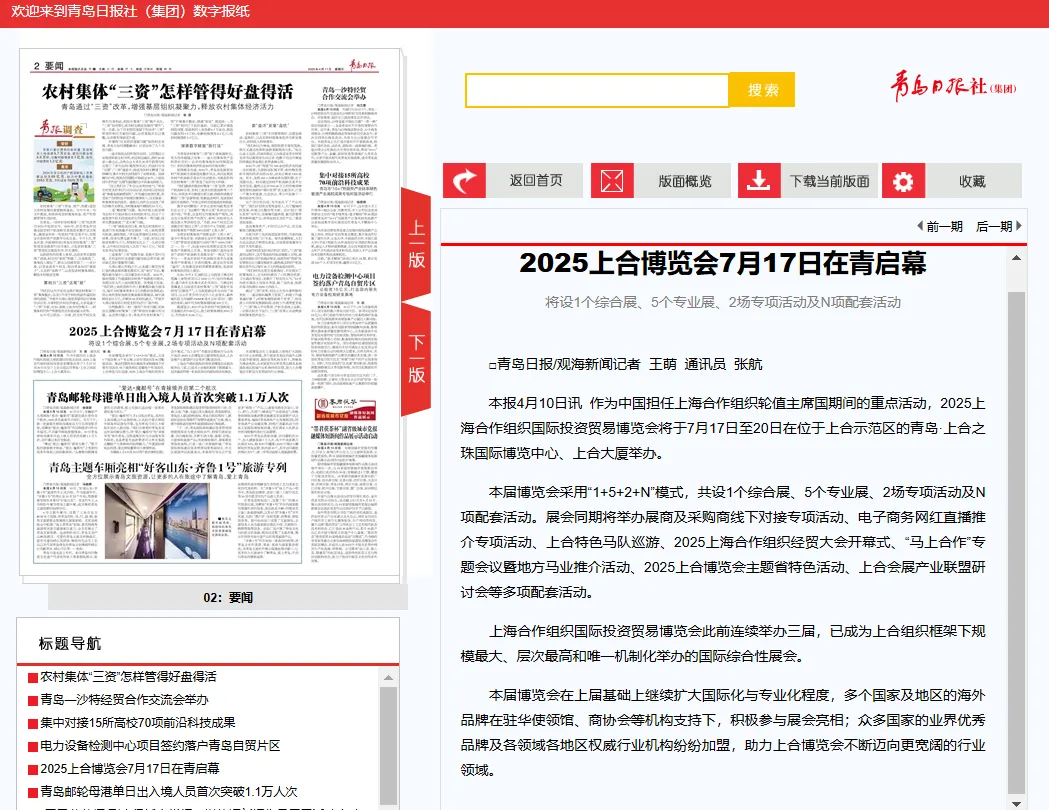The height and width of the screenshot is (810, 1049).
Task: Open 集中对接15所高校70项前沿科技成果 link
Action: 138,722
